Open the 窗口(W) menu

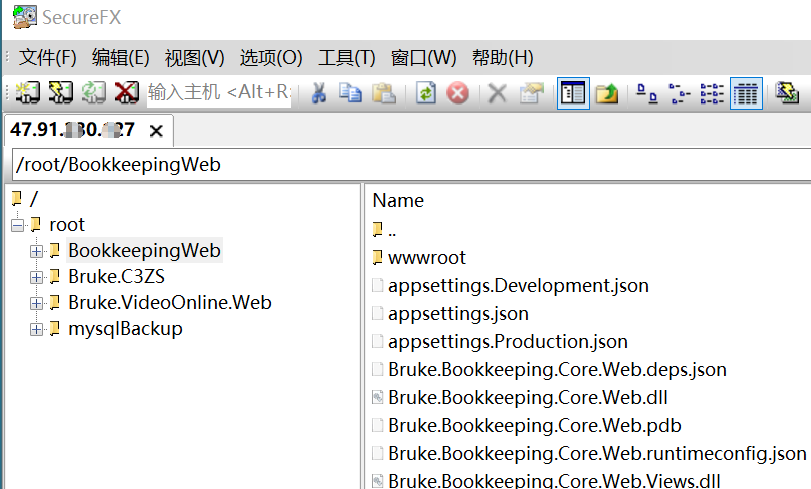tap(424, 57)
